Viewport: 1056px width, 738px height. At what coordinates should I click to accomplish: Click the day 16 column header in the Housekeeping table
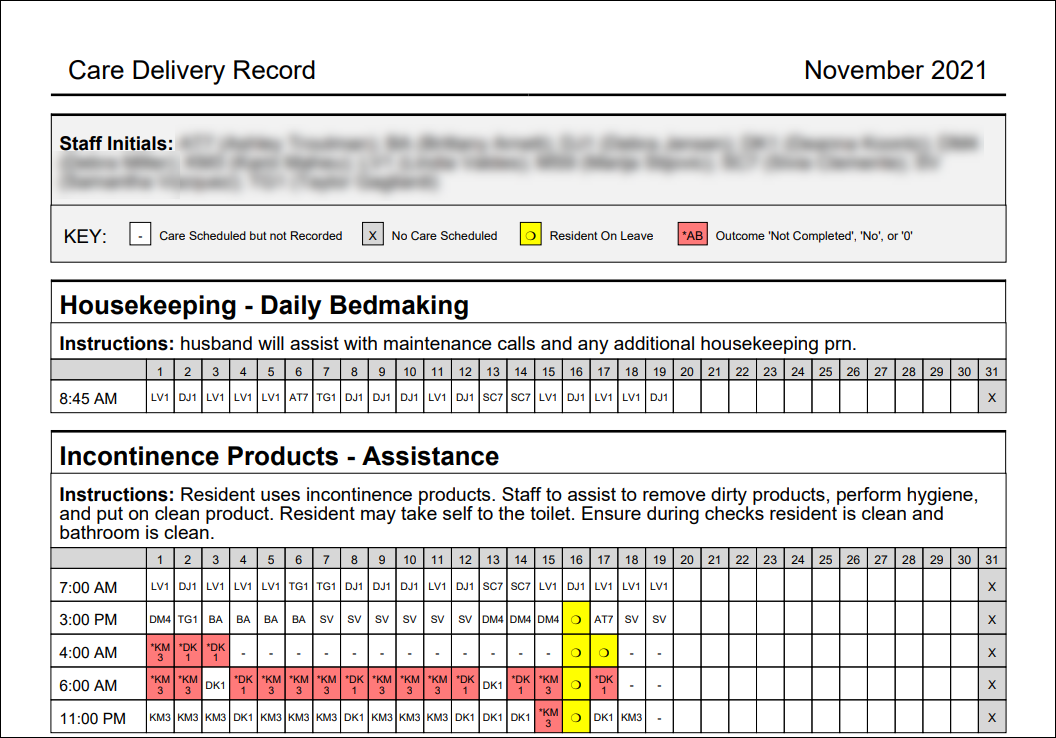576,371
